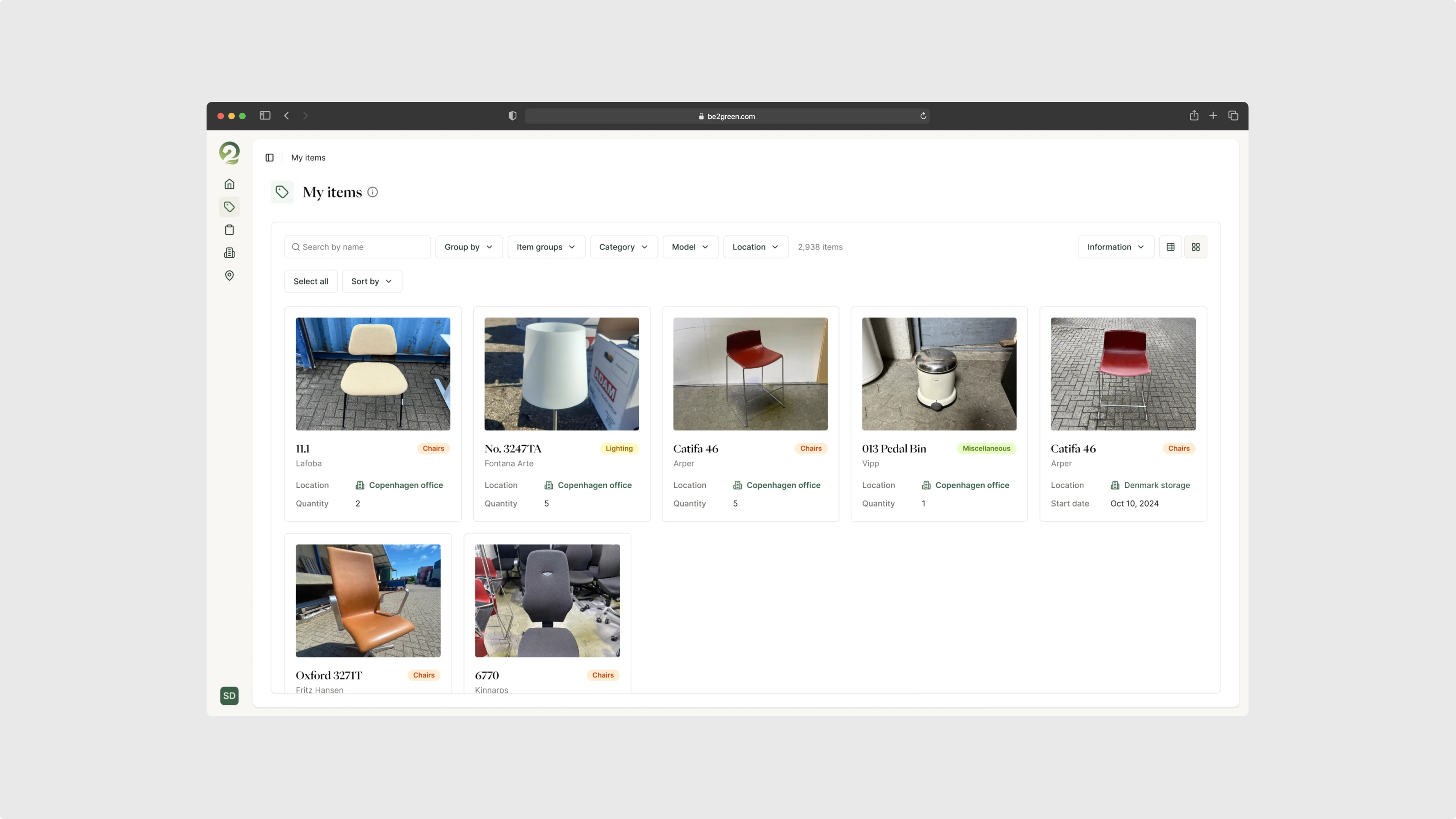
Task: Open the Home icon in sidebar
Action: (229, 184)
